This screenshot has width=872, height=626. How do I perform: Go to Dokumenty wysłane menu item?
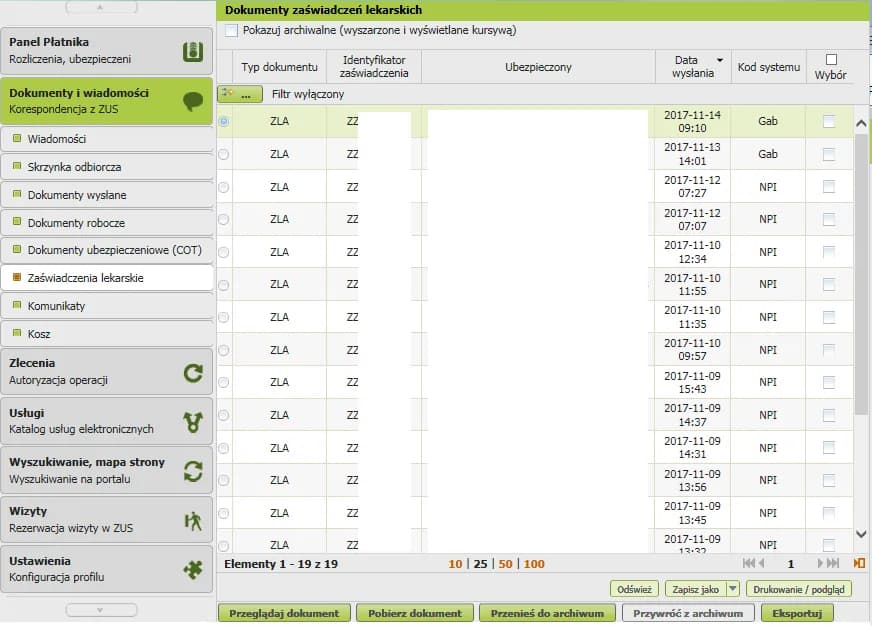tap(77, 195)
